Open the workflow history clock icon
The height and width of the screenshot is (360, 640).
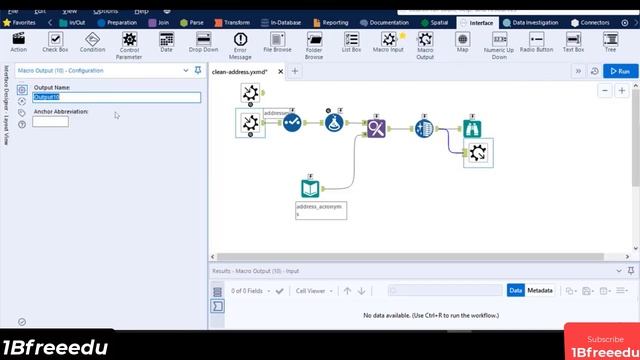click(x=595, y=71)
